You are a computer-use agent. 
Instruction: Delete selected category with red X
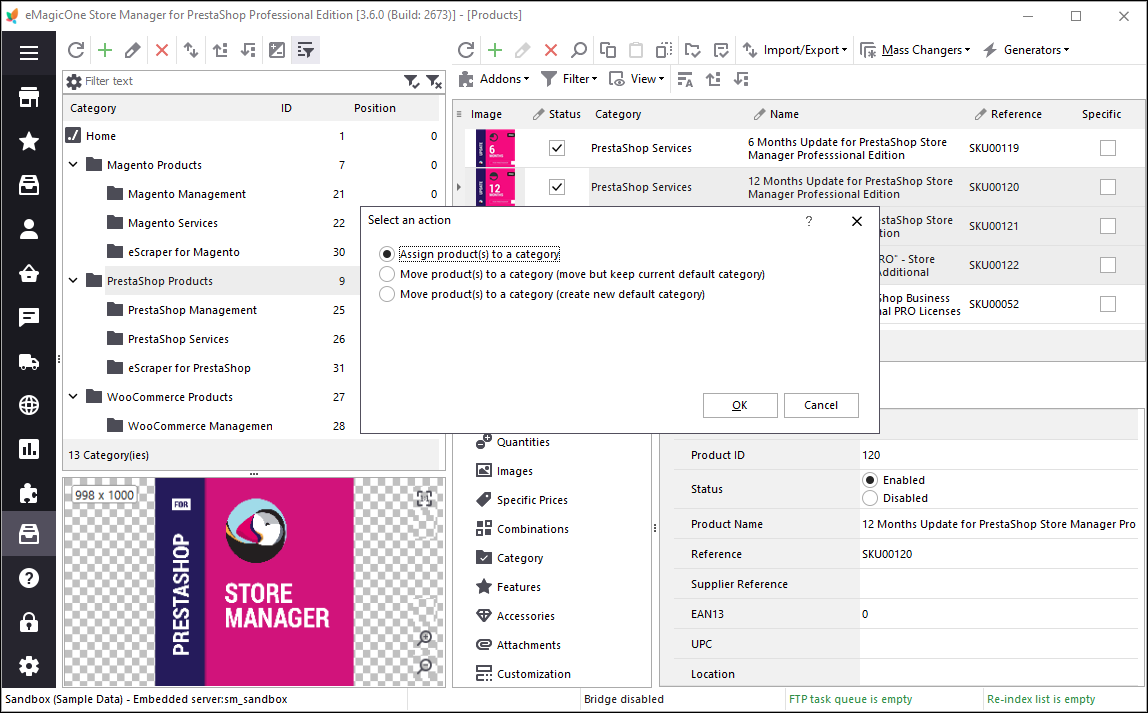(x=162, y=50)
